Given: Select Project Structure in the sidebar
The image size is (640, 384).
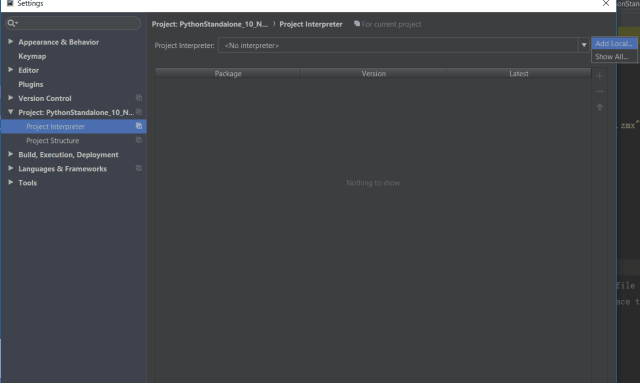Looking at the screenshot, I should click(53, 141).
